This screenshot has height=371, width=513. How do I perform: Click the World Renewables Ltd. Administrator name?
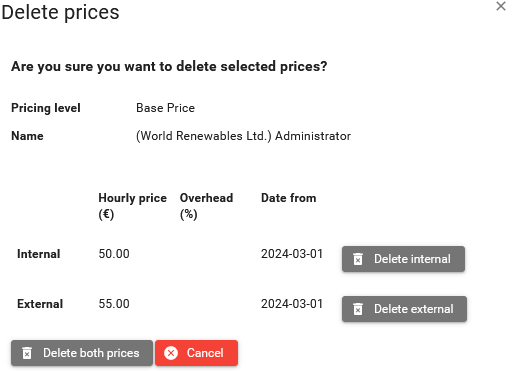tap(243, 136)
